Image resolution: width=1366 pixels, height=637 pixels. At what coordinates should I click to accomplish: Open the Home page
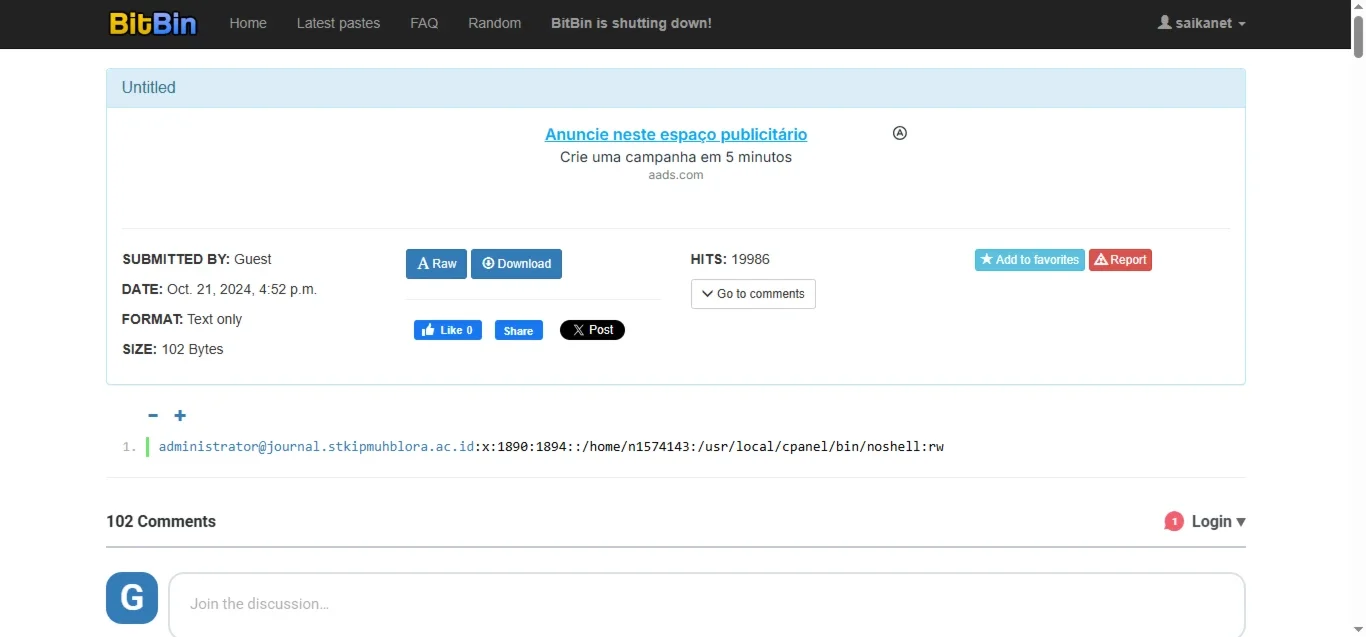248,23
